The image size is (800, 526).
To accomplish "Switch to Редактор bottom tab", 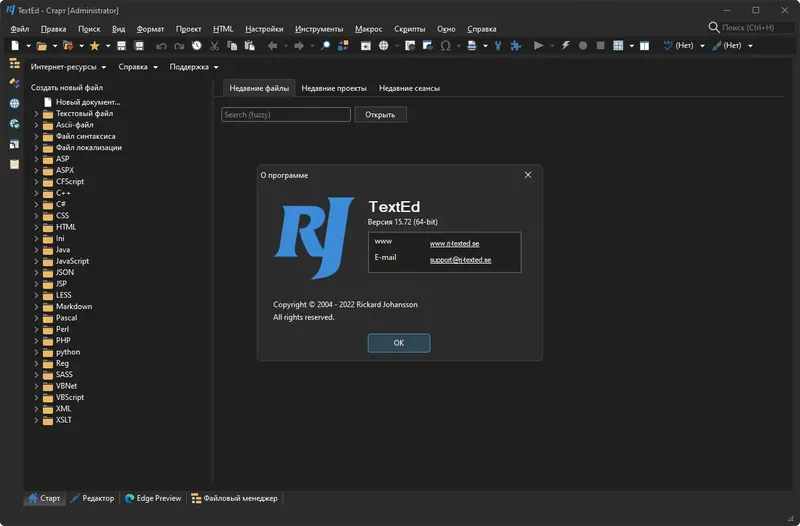I will pyautogui.click(x=93, y=498).
